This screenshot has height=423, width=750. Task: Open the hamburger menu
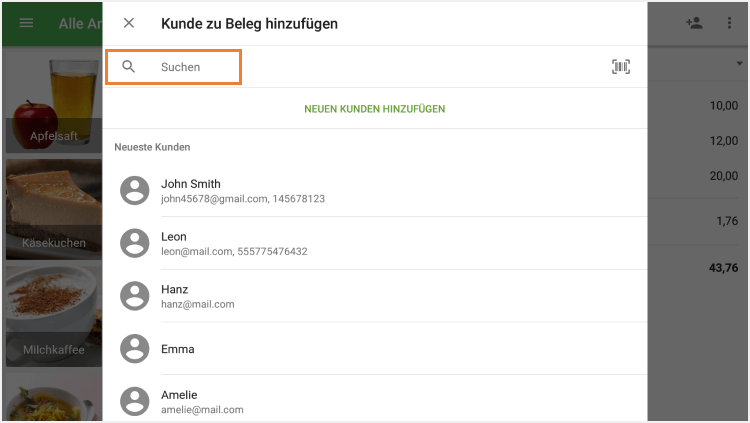pyautogui.click(x=26, y=23)
